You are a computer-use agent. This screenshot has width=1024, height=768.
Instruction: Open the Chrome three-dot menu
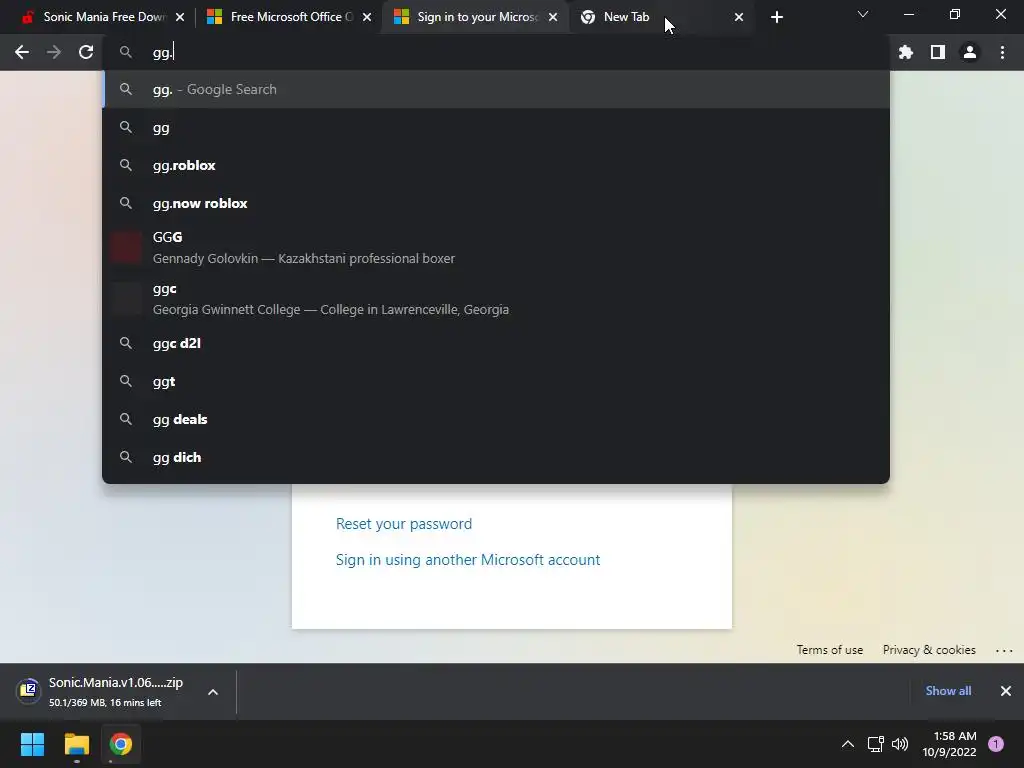(1002, 52)
